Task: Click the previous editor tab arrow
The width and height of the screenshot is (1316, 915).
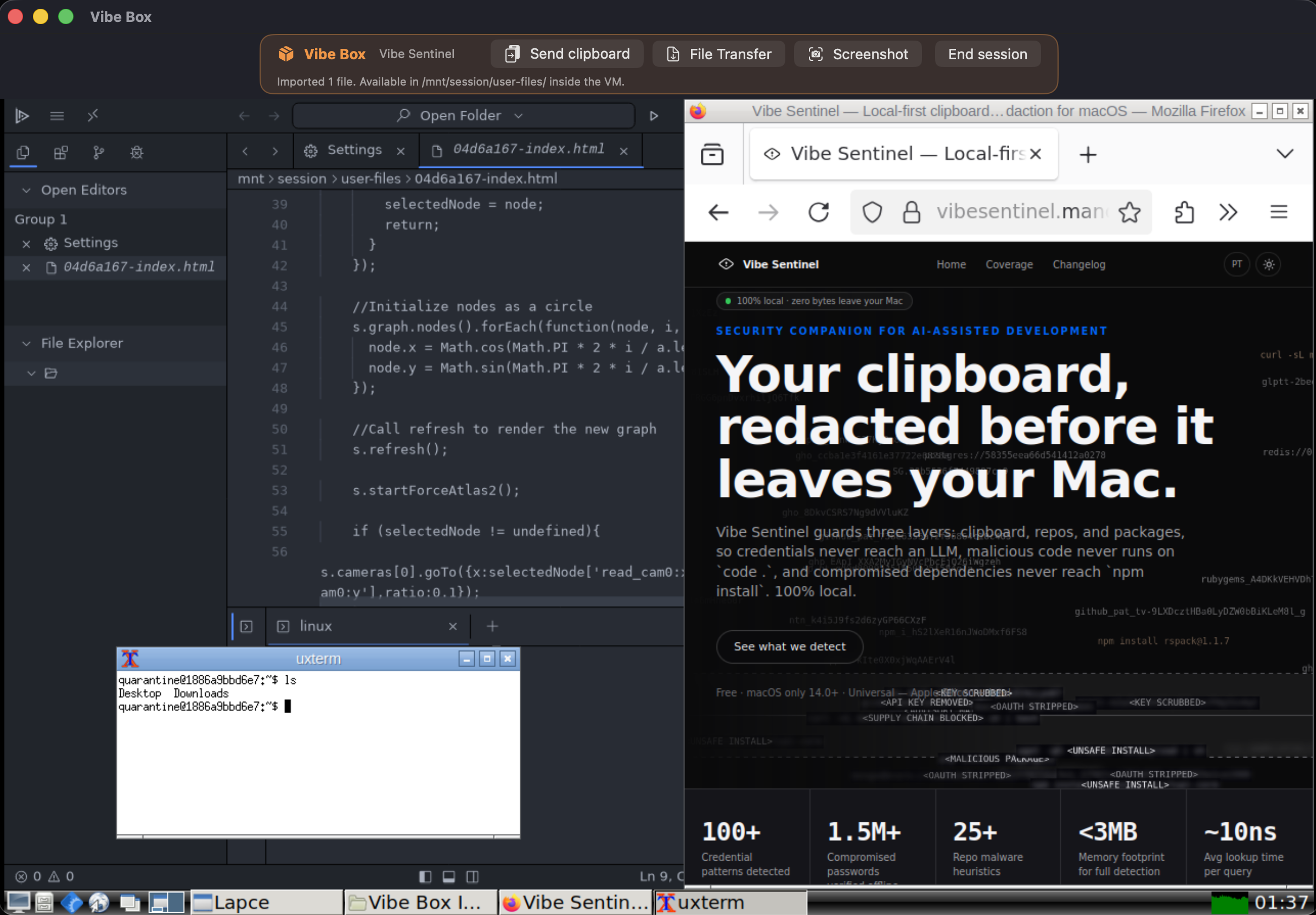Action: (x=245, y=151)
